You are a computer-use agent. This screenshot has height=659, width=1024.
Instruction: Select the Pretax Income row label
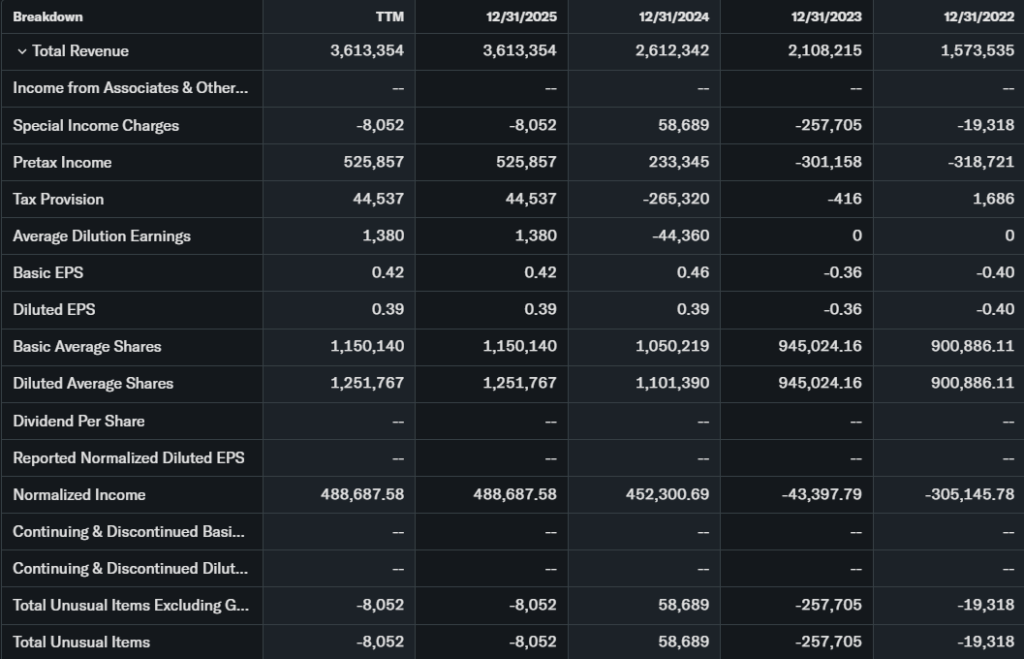62,162
